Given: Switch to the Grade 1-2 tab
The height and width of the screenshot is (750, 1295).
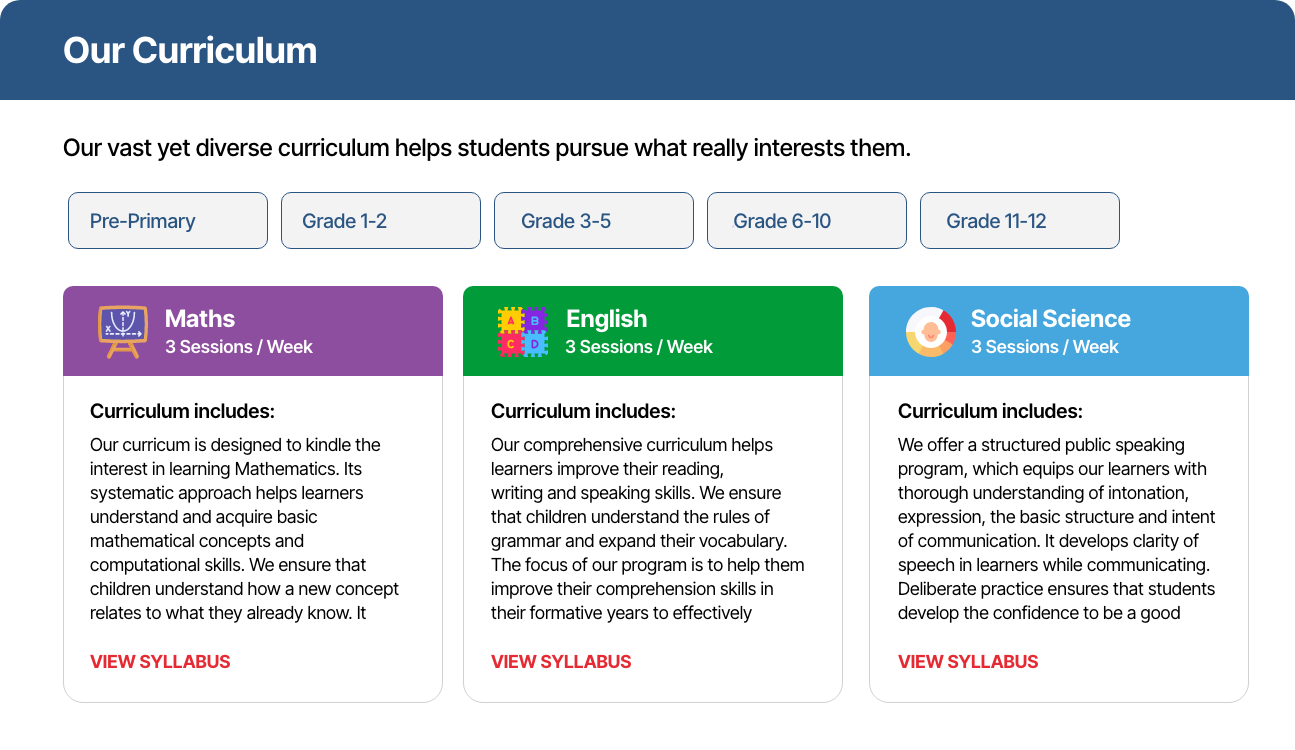Looking at the screenshot, I should click(x=381, y=221).
